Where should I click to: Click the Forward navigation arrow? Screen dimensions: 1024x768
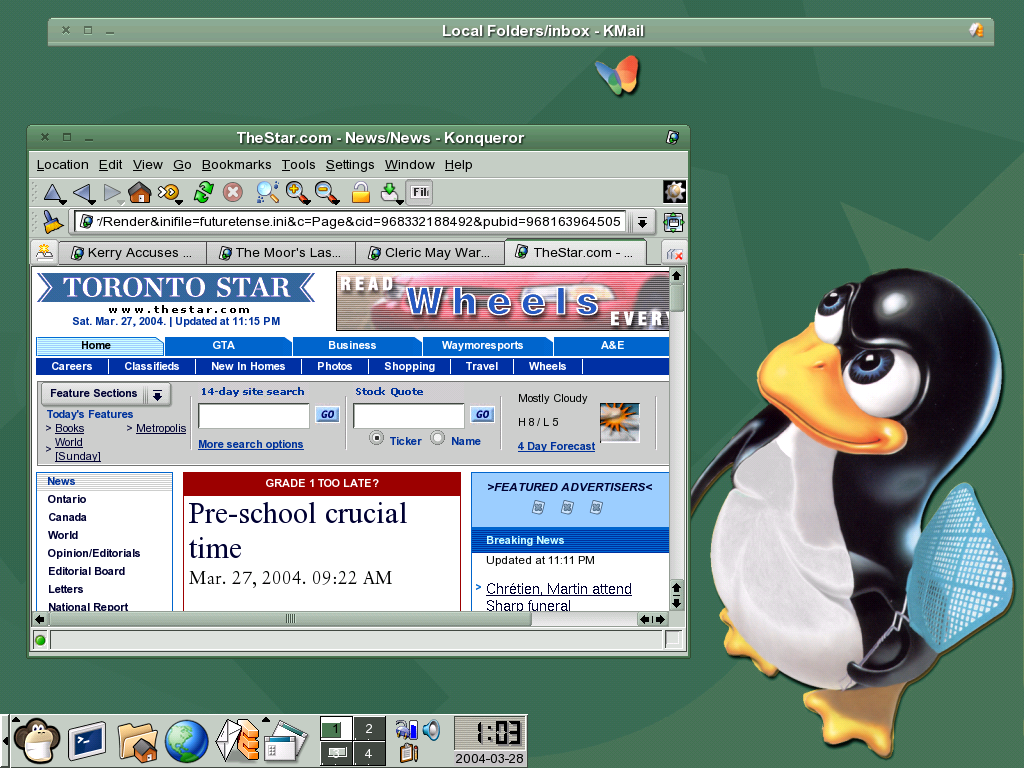coord(113,193)
